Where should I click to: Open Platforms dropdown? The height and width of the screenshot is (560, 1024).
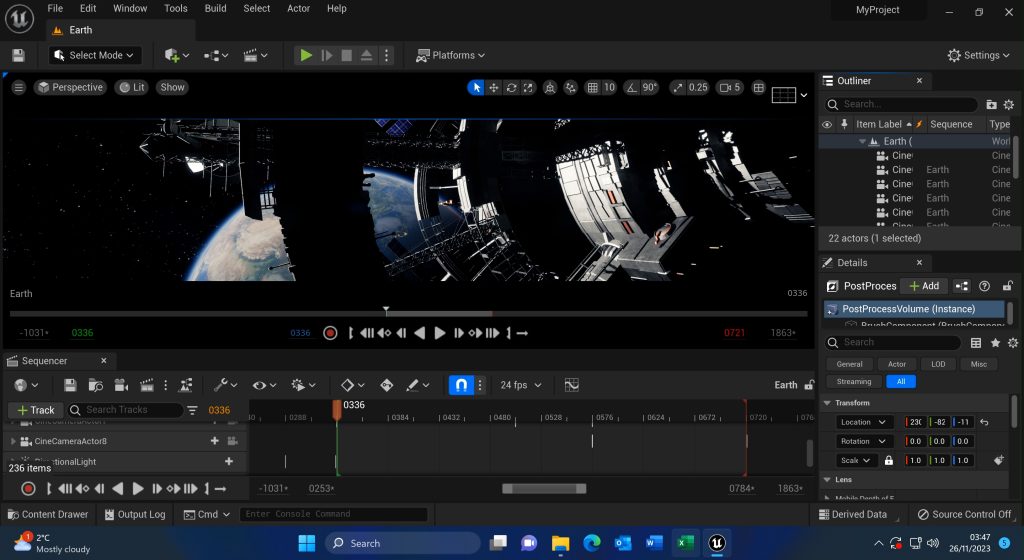[451, 55]
